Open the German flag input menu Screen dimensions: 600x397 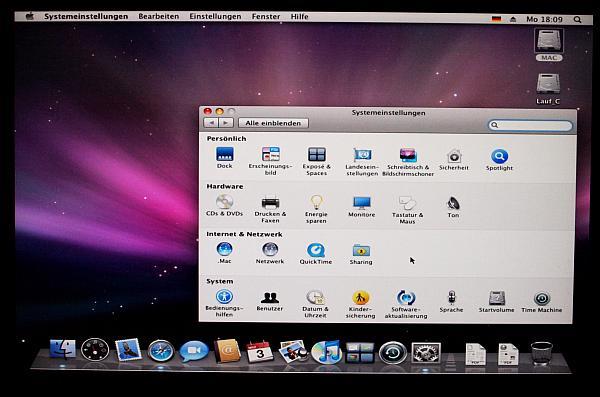point(496,18)
